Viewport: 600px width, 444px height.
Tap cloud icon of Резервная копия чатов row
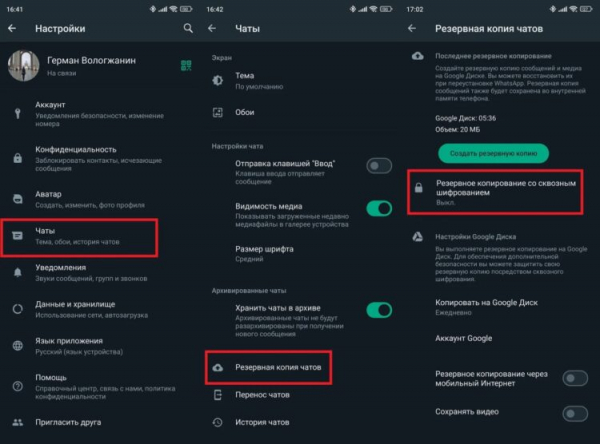tap(218, 367)
